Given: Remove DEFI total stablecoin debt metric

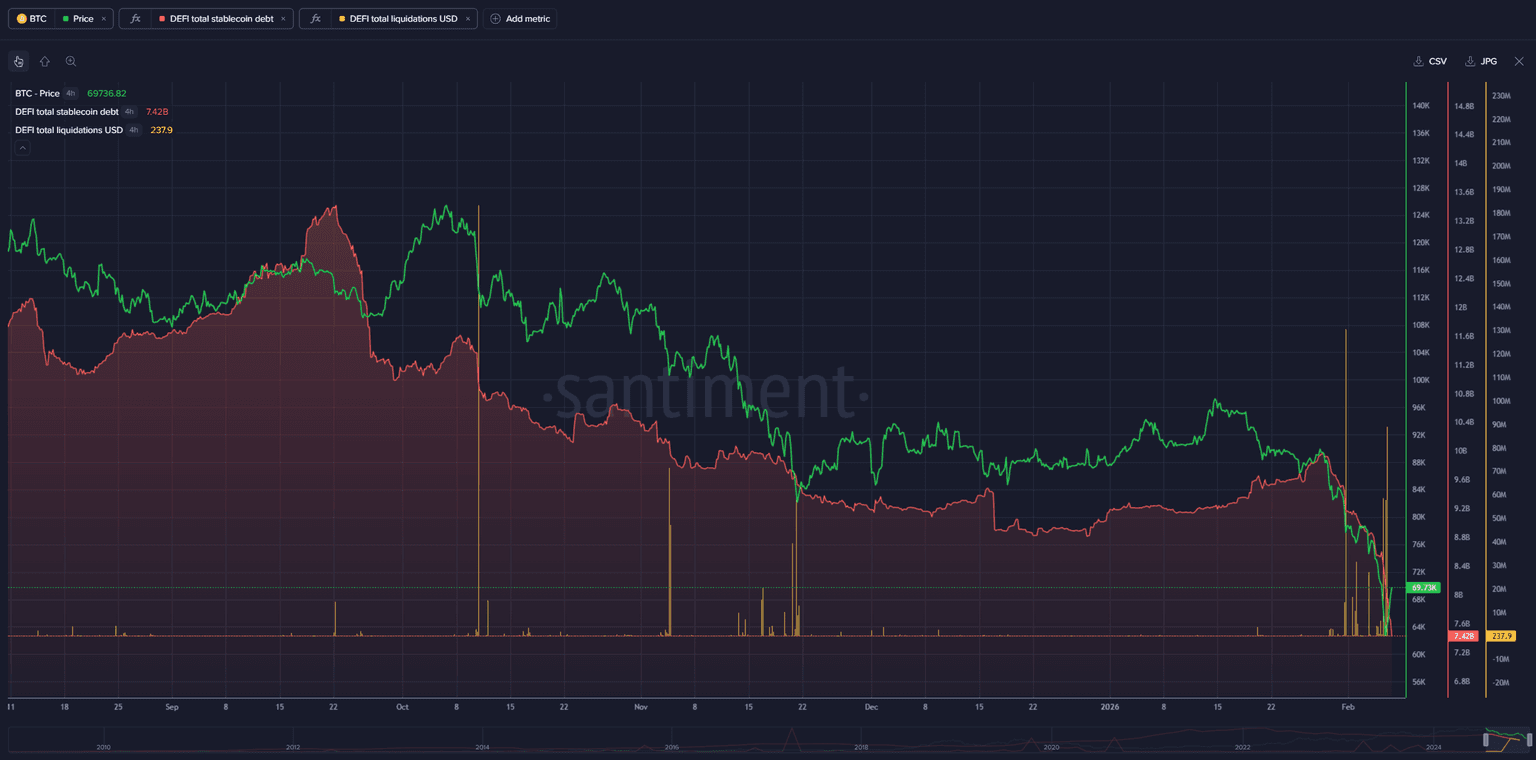Looking at the screenshot, I should (283, 19).
